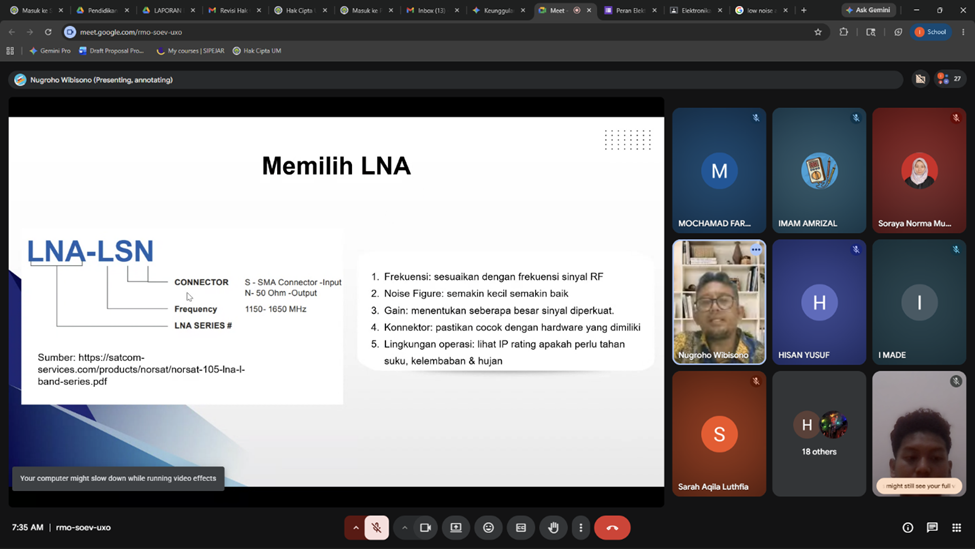Unmute the microphone in meeting controls

(x=376, y=528)
